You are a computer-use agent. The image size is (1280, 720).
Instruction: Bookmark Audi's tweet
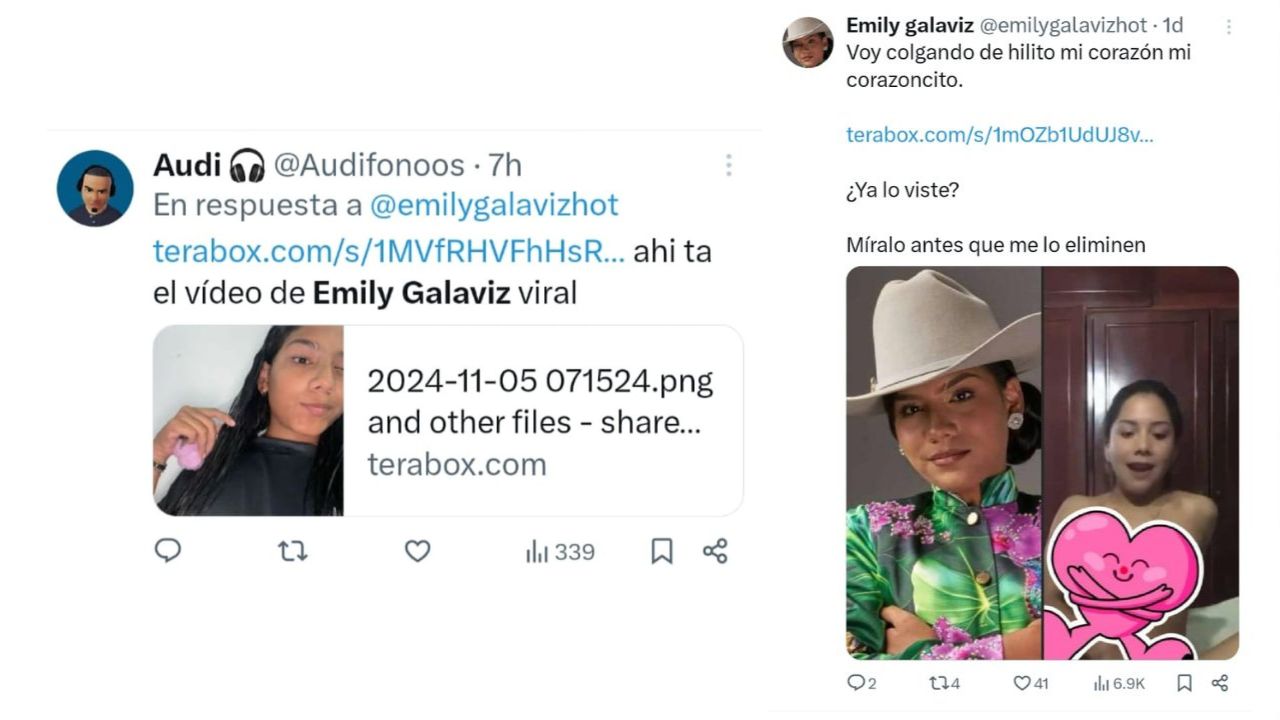click(662, 551)
